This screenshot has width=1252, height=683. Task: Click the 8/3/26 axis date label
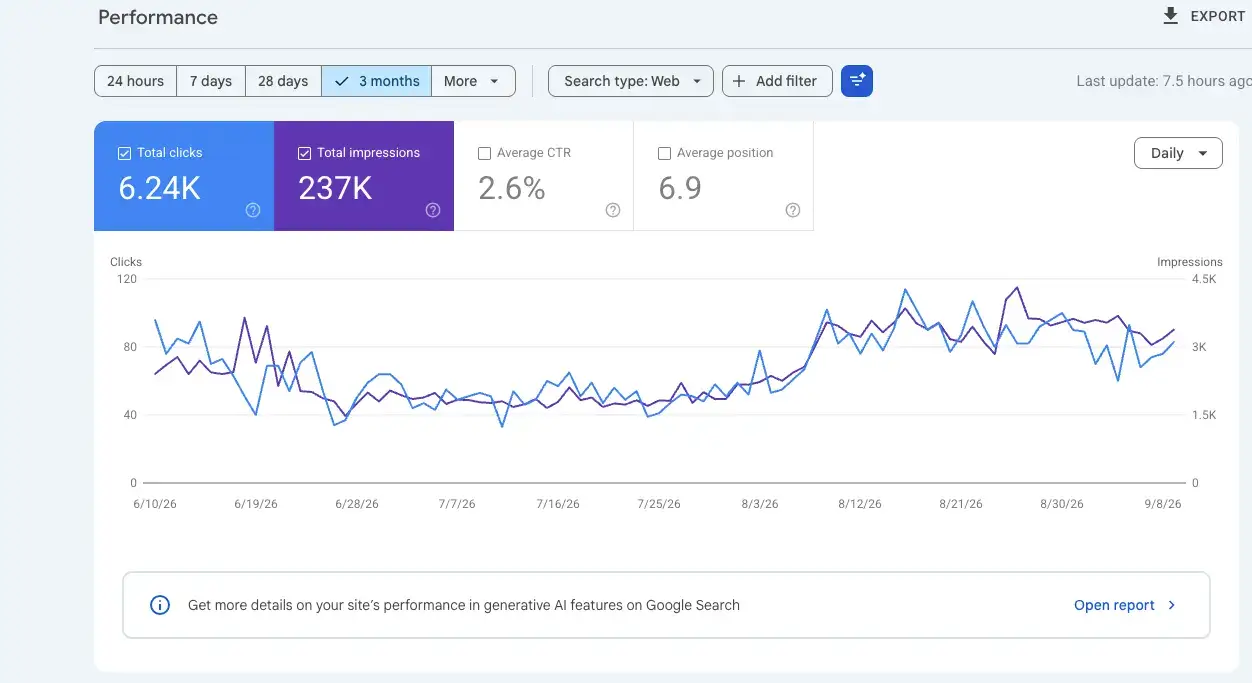click(760, 504)
